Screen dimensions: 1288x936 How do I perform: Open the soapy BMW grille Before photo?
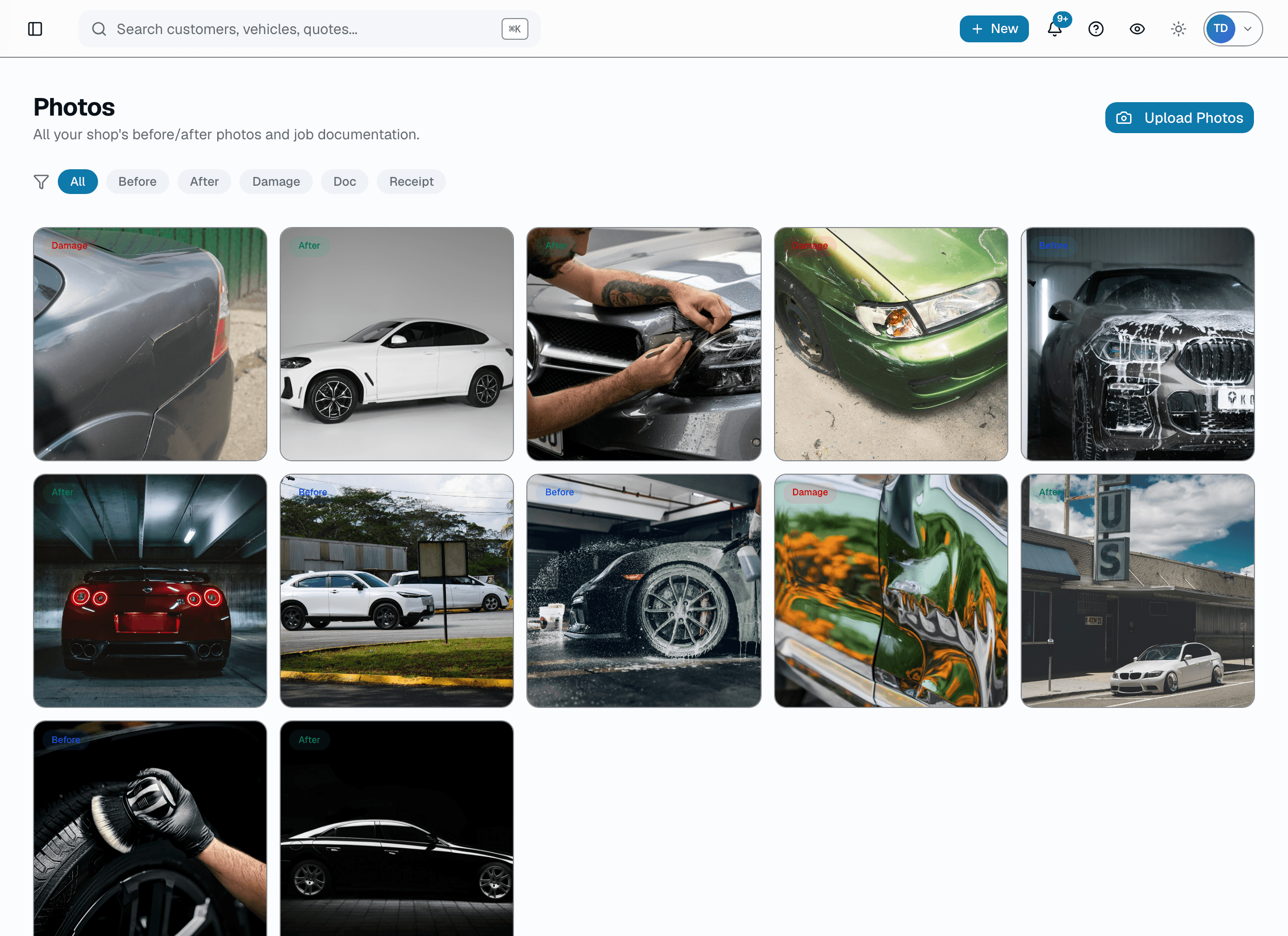(x=1137, y=344)
